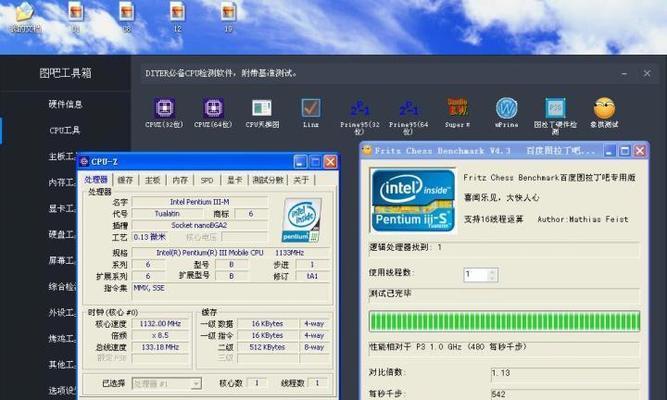Maximize the Fritz Chess Benchmark window
Screen dimensions: 667x400
624,151
